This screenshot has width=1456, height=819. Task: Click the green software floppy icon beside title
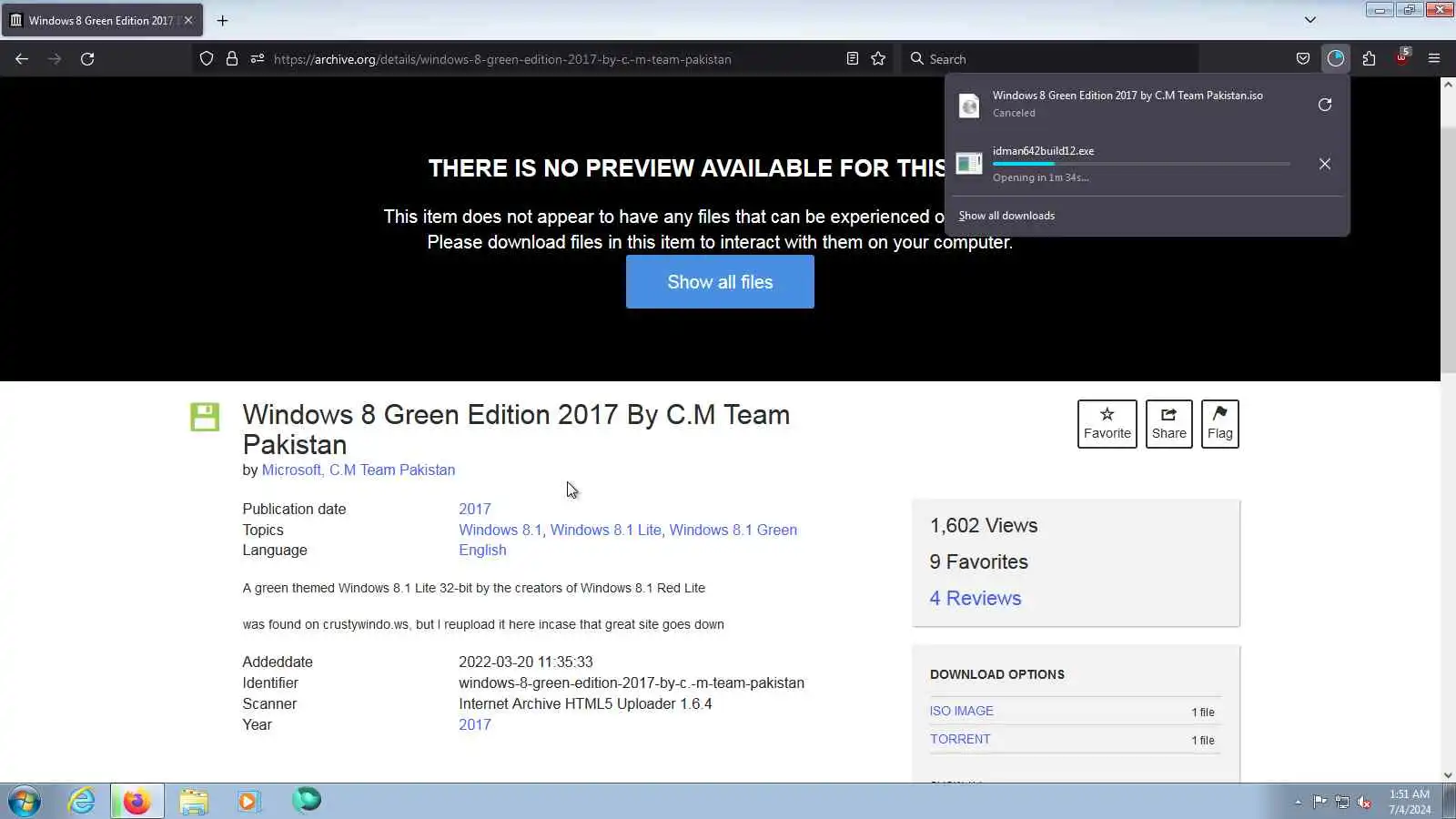[205, 417]
